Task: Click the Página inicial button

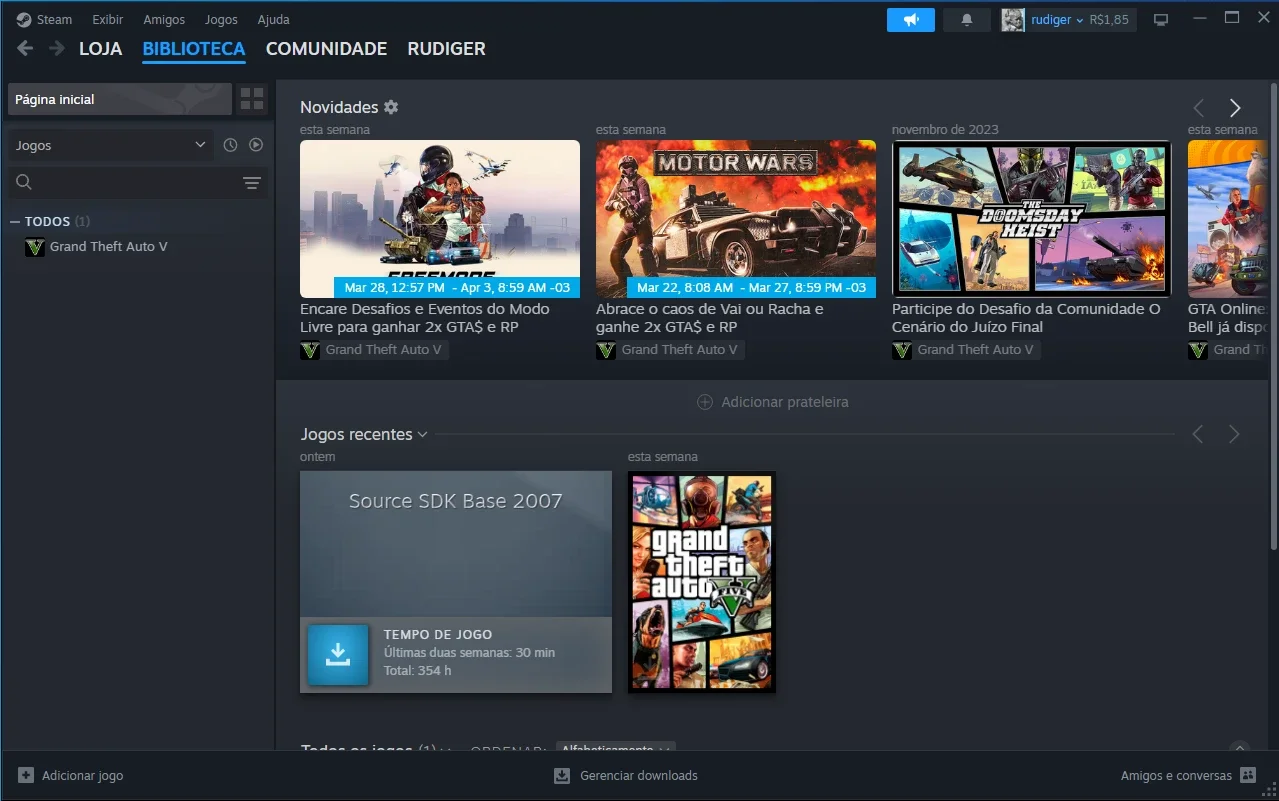Action: pyautogui.click(x=120, y=99)
